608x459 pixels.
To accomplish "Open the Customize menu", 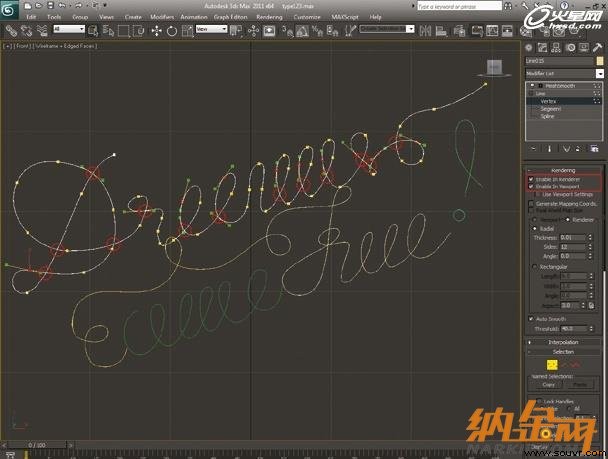I will (307, 17).
